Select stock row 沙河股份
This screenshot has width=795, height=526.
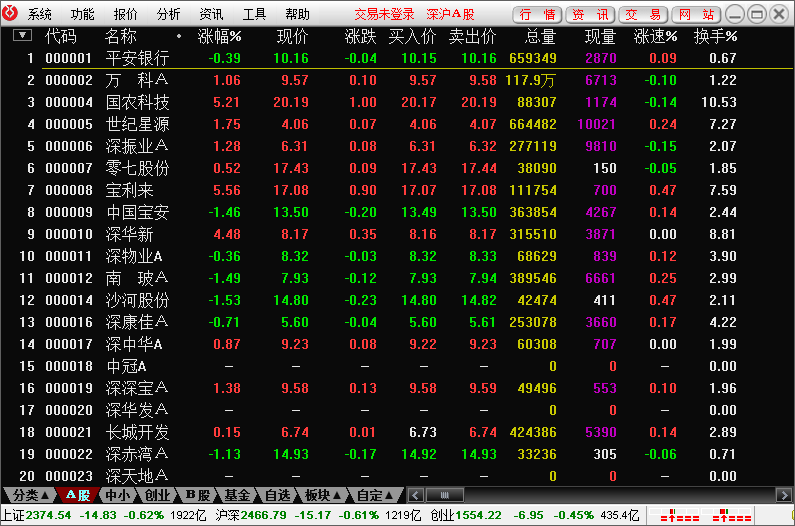[x=397, y=300]
